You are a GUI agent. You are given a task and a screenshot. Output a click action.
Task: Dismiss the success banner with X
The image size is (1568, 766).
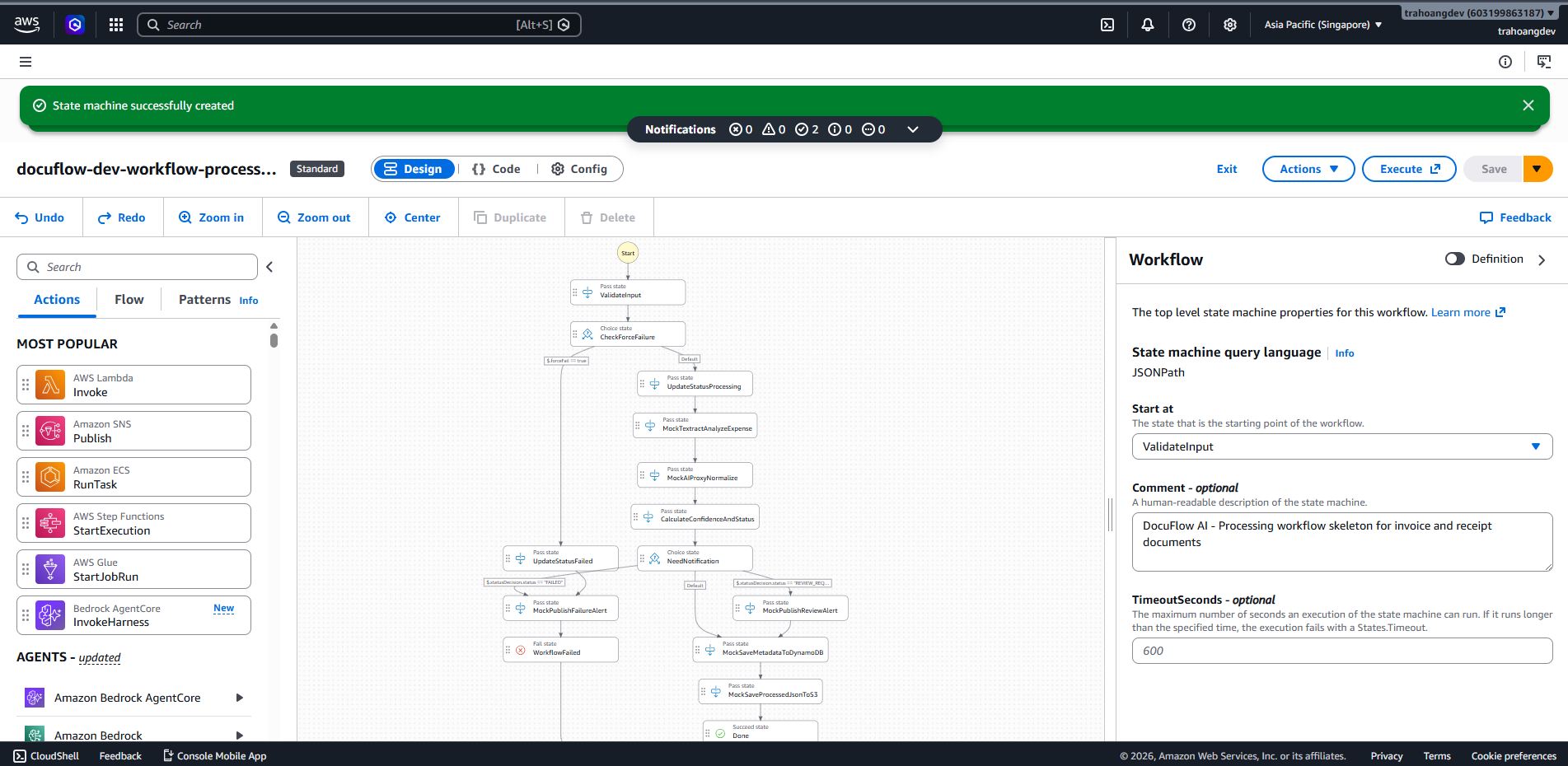1528,105
